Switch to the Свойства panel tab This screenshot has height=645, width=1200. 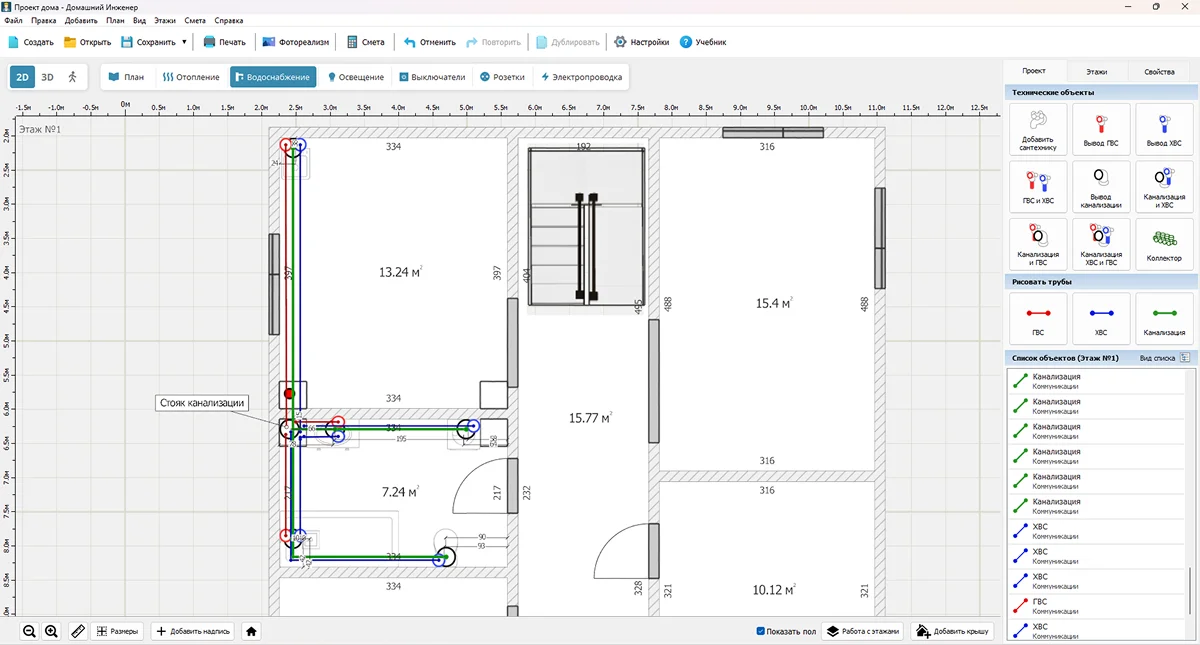(x=1159, y=72)
